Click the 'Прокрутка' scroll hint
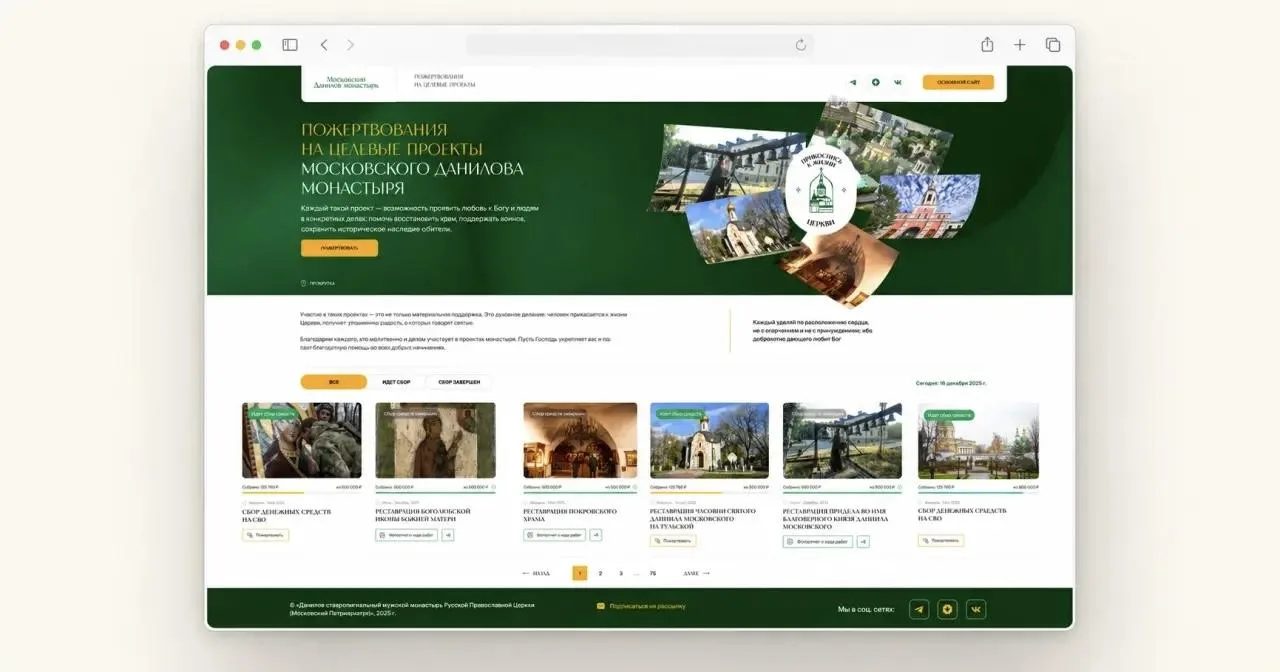 [x=318, y=283]
